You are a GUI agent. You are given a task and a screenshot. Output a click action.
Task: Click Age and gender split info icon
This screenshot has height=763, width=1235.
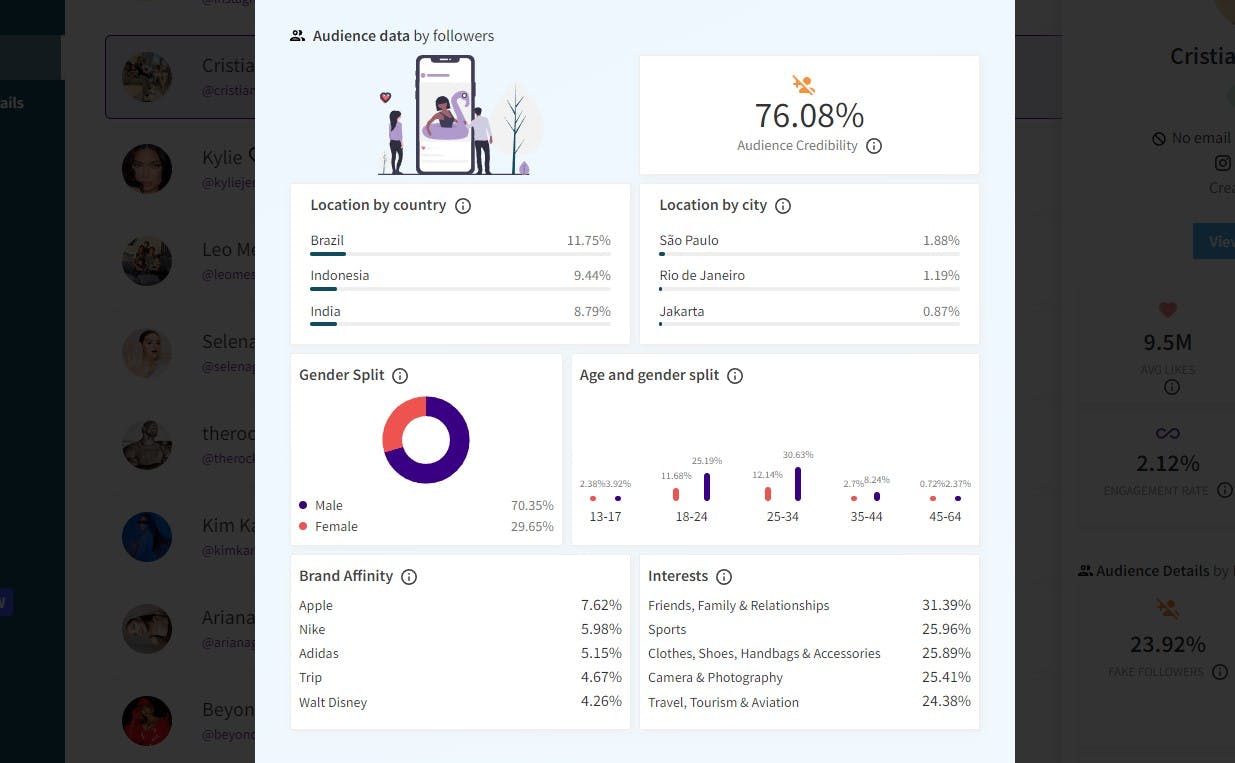[735, 376]
